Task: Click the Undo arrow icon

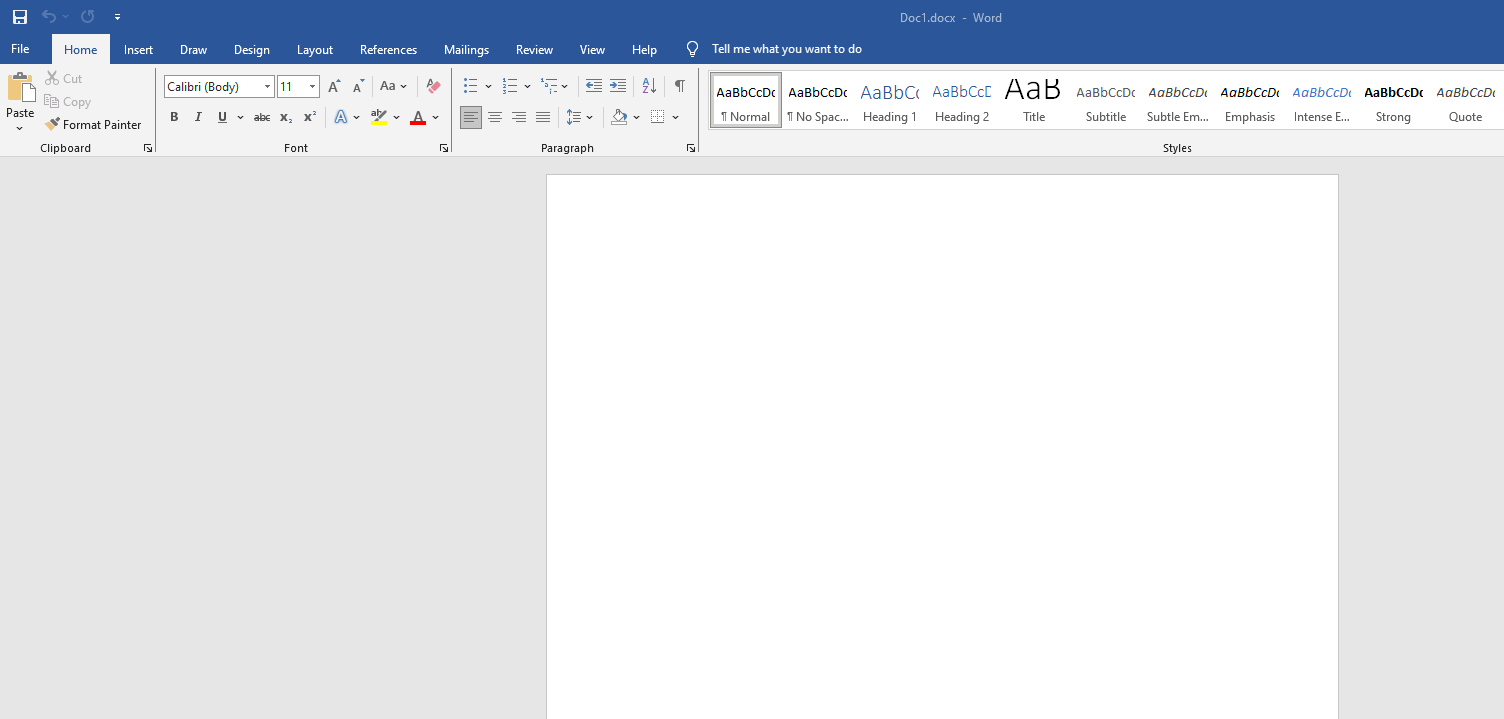Action: pyautogui.click(x=49, y=17)
